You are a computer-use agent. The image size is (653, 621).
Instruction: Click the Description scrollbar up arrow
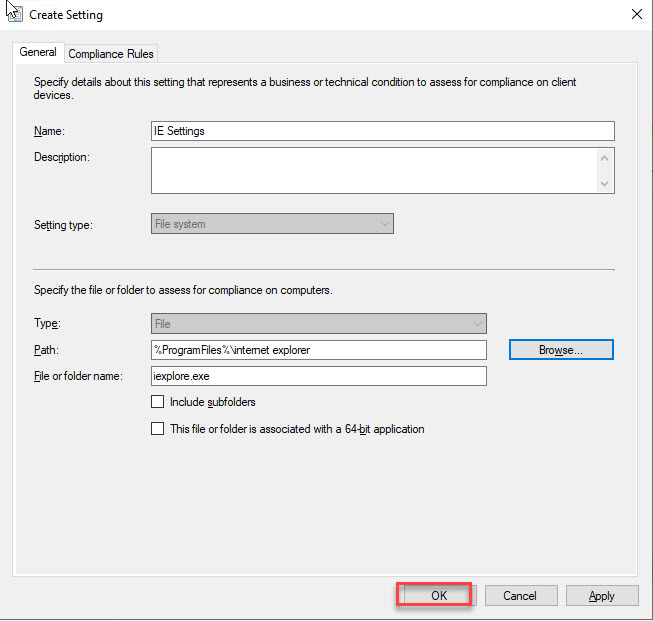pyautogui.click(x=604, y=157)
